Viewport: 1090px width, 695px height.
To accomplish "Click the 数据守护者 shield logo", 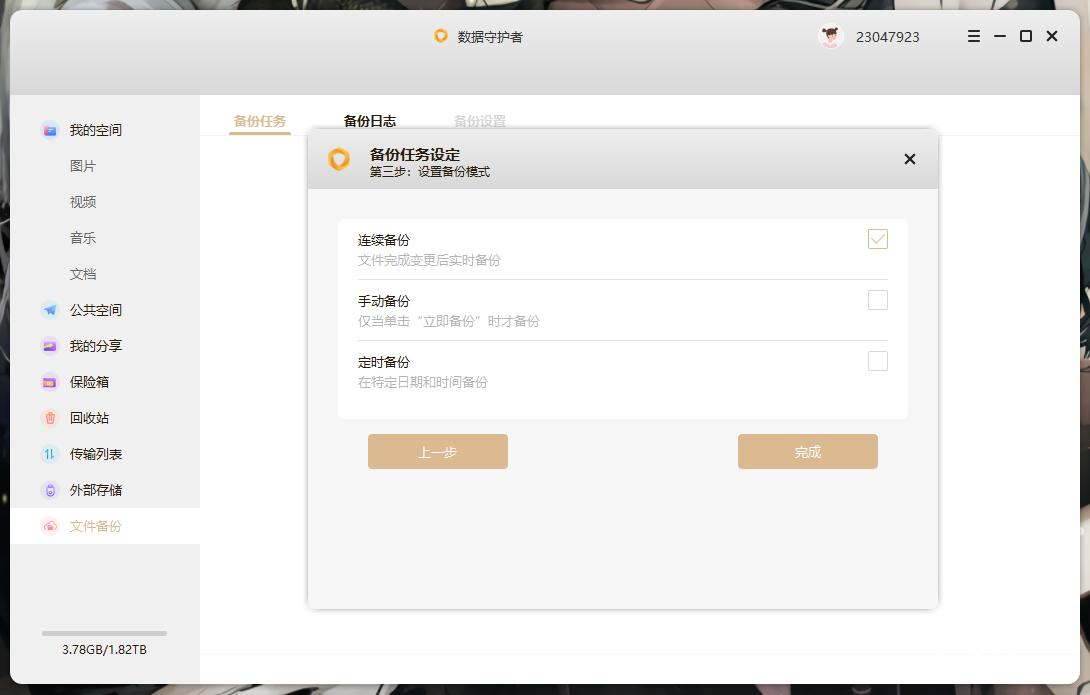I will pyautogui.click(x=441, y=36).
